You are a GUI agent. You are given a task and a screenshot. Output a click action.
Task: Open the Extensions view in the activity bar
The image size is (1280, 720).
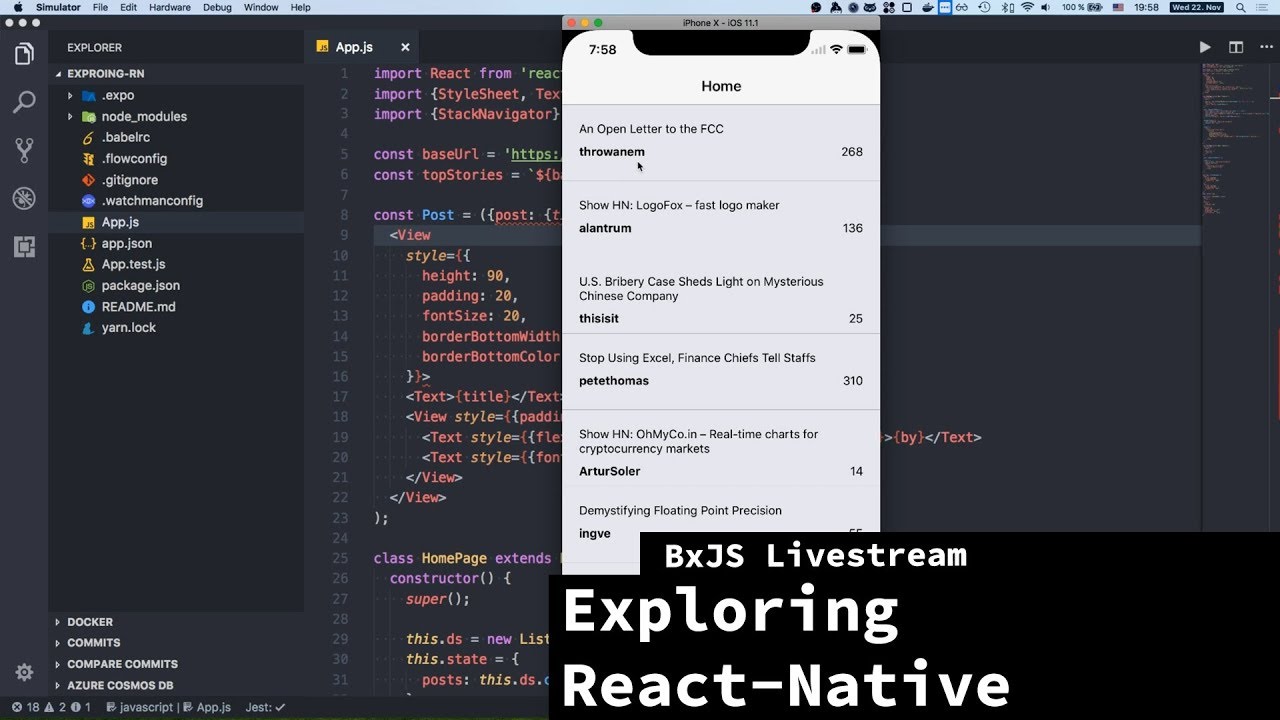pos(24,246)
